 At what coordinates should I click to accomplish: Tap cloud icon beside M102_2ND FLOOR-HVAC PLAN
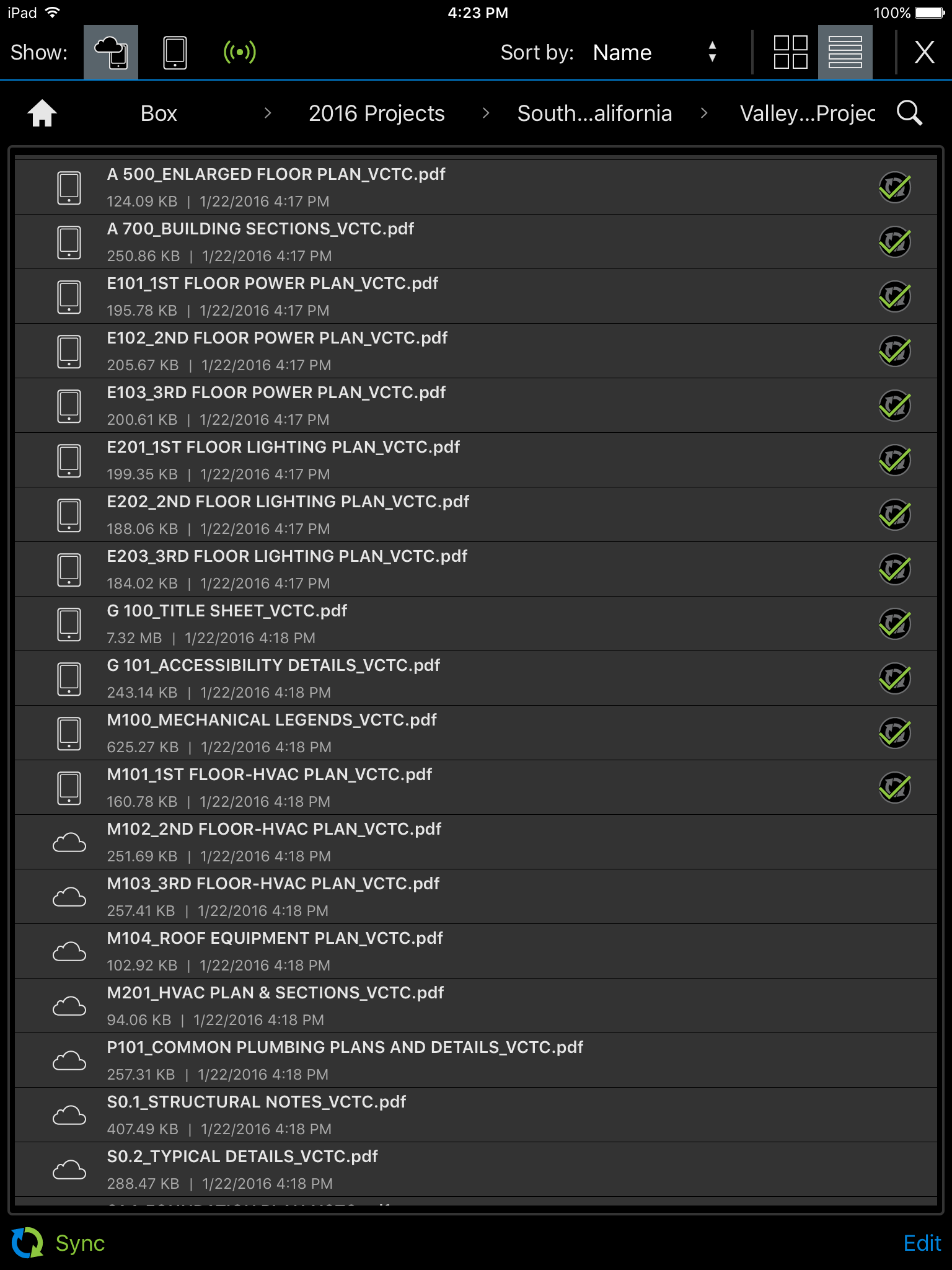point(69,842)
